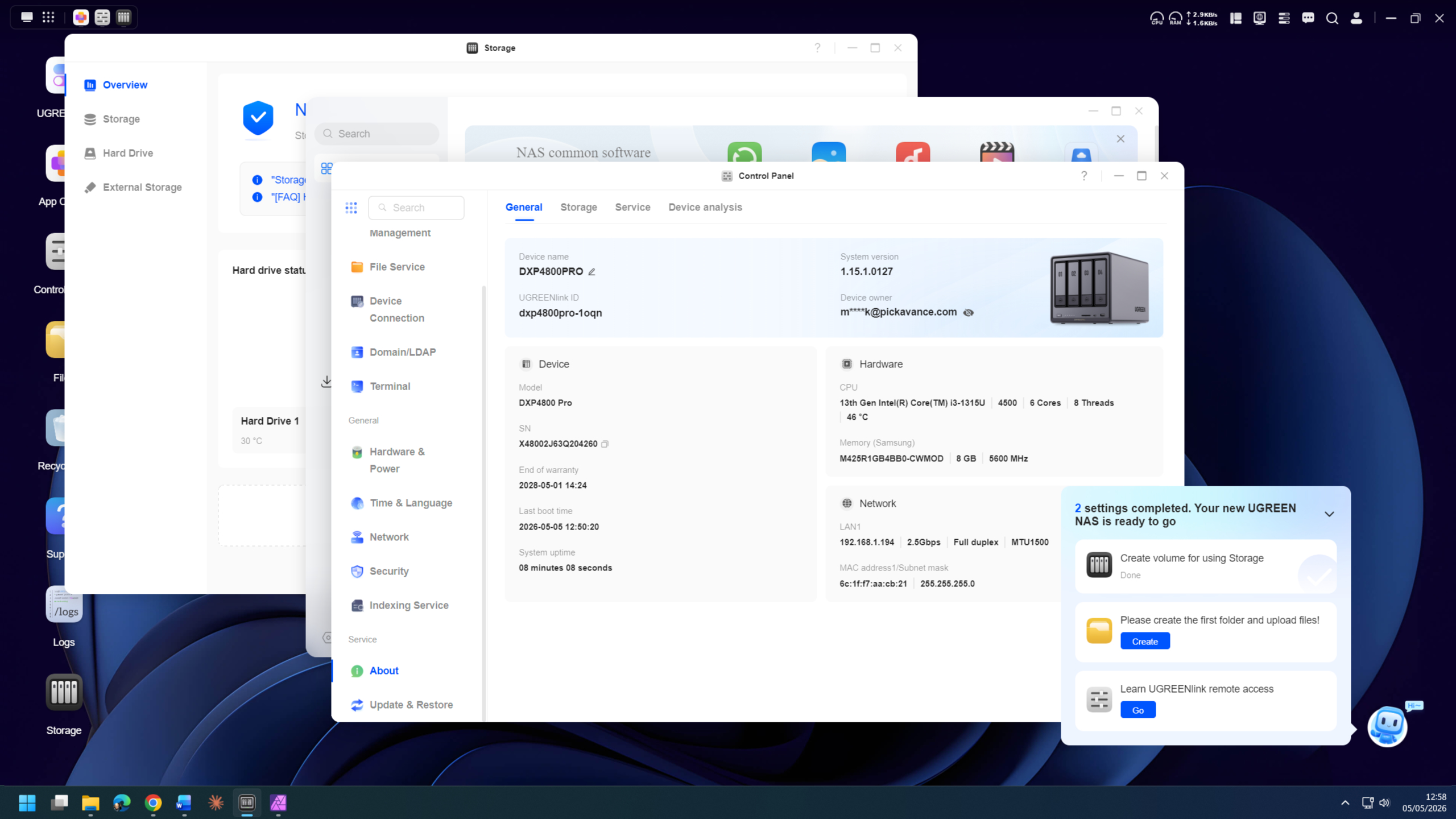The image size is (1456, 819).
Task: Open Windows Start menu
Action: [x=27, y=803]
